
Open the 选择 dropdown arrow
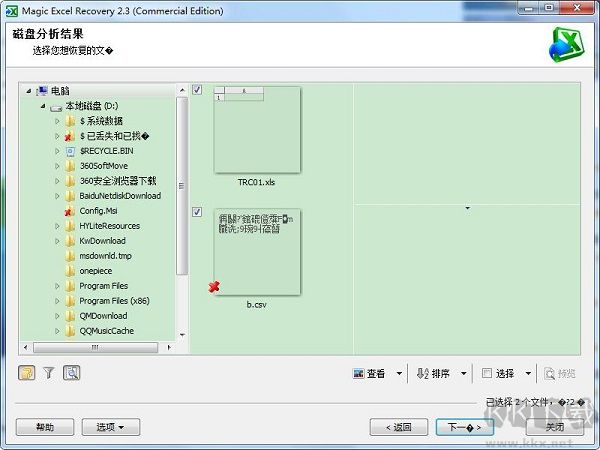[528, 373]
